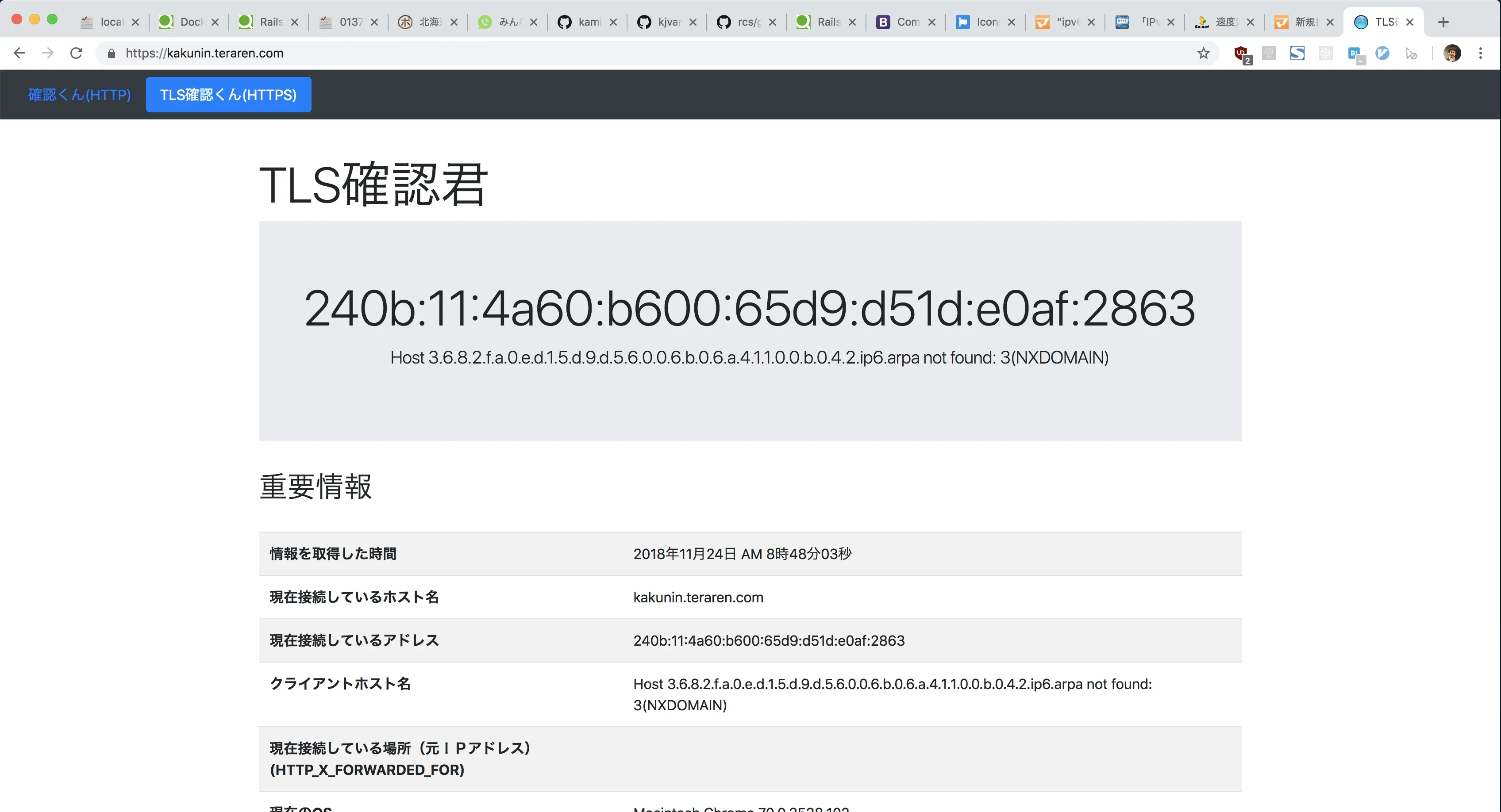Viewport: 1501px width, 812px height.
Task: Open the Chrome profile avatar
Action: (x=1451, y=54)
